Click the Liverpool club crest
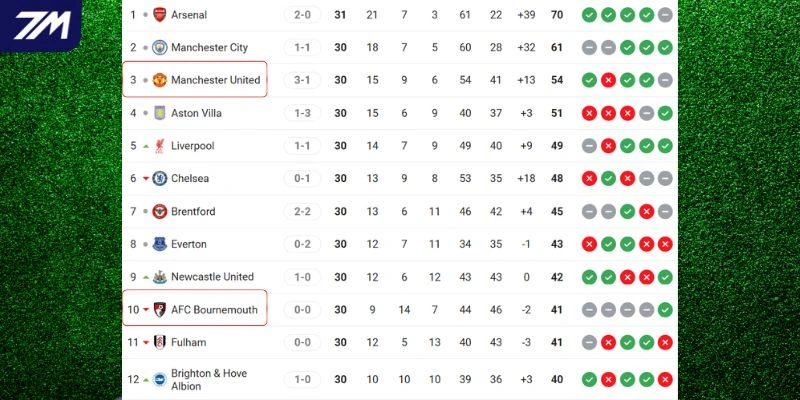 [x=160, y=146]
